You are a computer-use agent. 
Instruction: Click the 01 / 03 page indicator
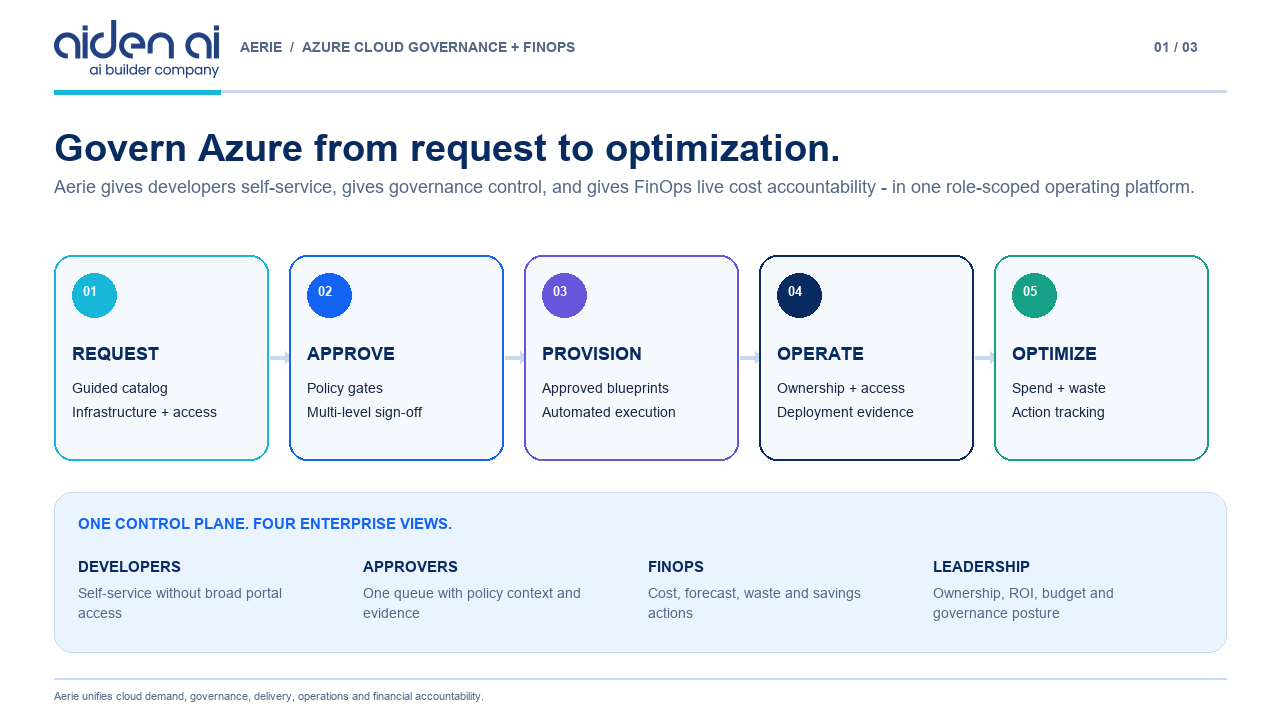[x=1176, y=47]
